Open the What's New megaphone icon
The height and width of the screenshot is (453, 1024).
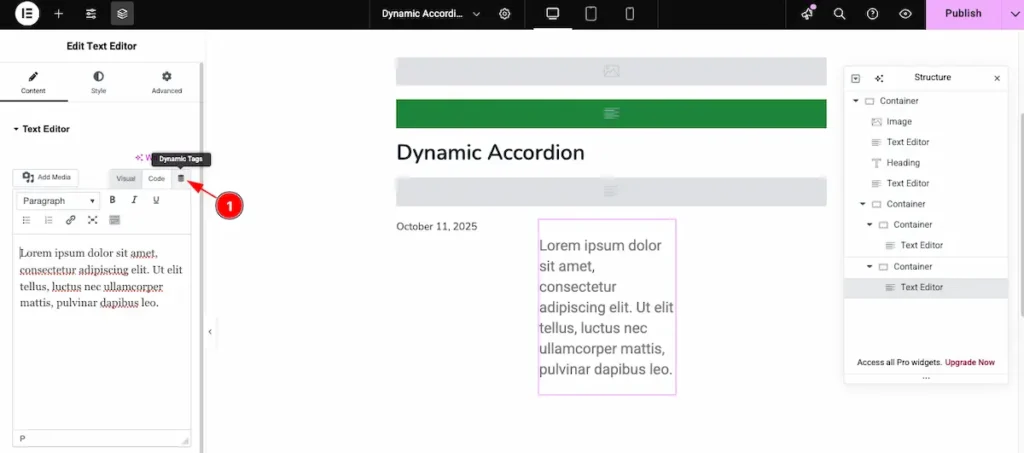[808, 14]
